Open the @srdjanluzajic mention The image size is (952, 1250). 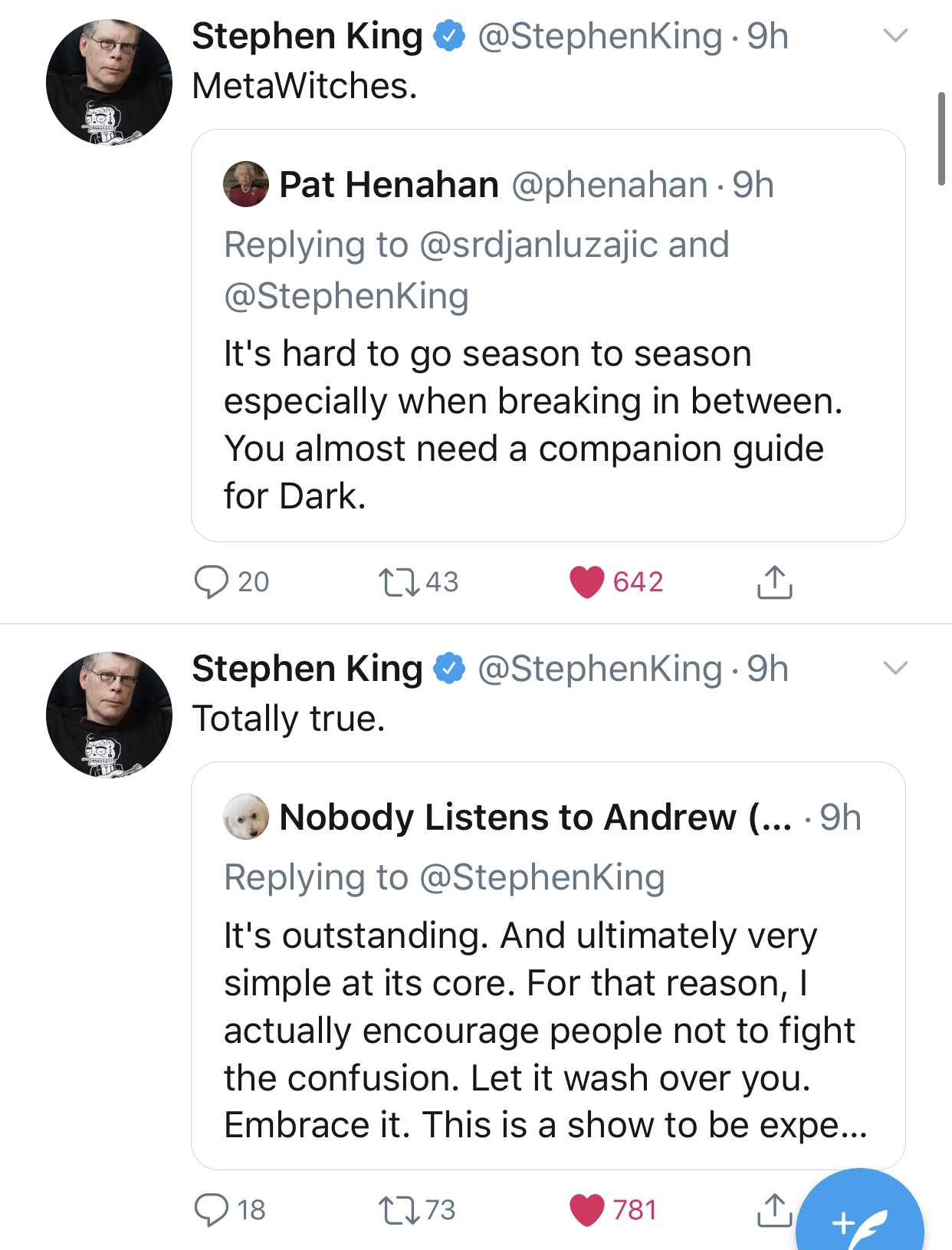click(x=538, y=245)
